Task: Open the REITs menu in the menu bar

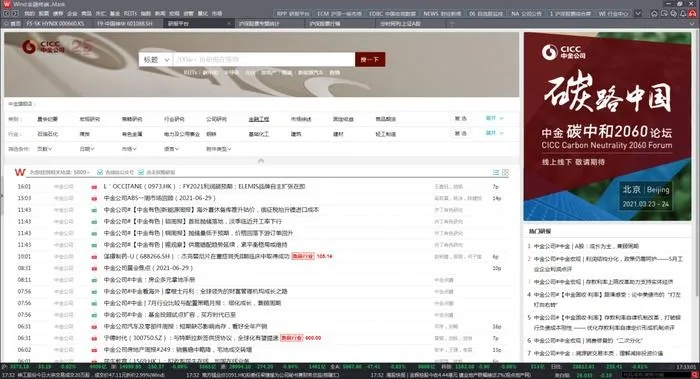Action: (x=130, y=14)
